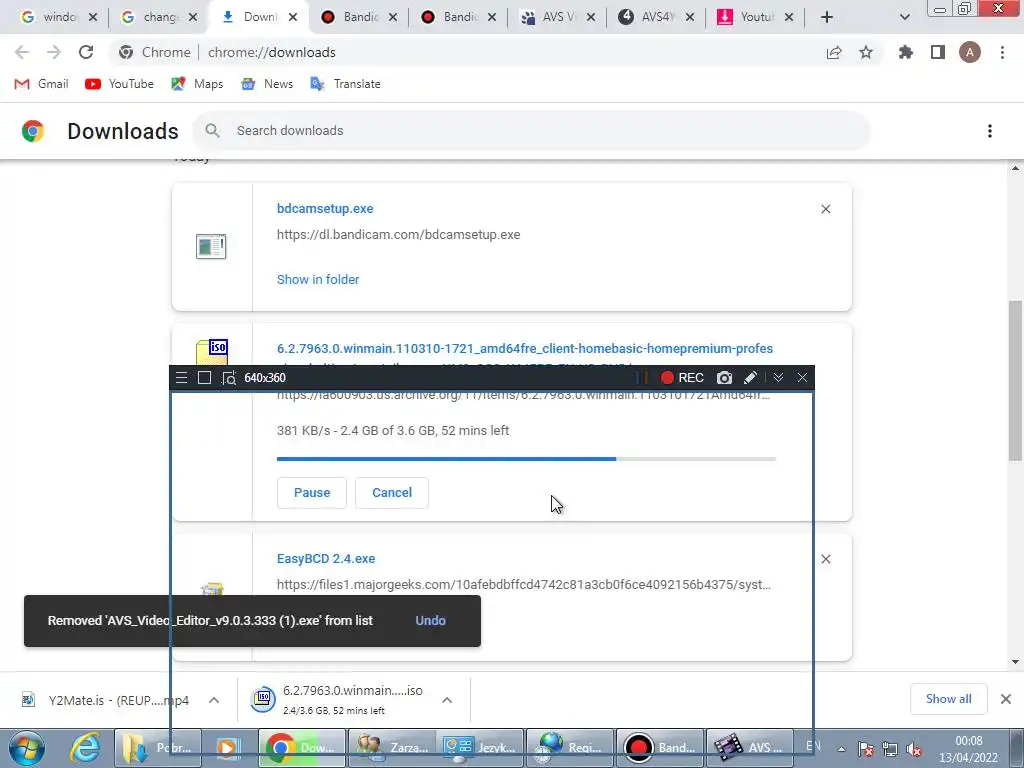Show hidden system tray icons
The width and height of the screenshot is (1024, 768).
(x=842, y=749)
